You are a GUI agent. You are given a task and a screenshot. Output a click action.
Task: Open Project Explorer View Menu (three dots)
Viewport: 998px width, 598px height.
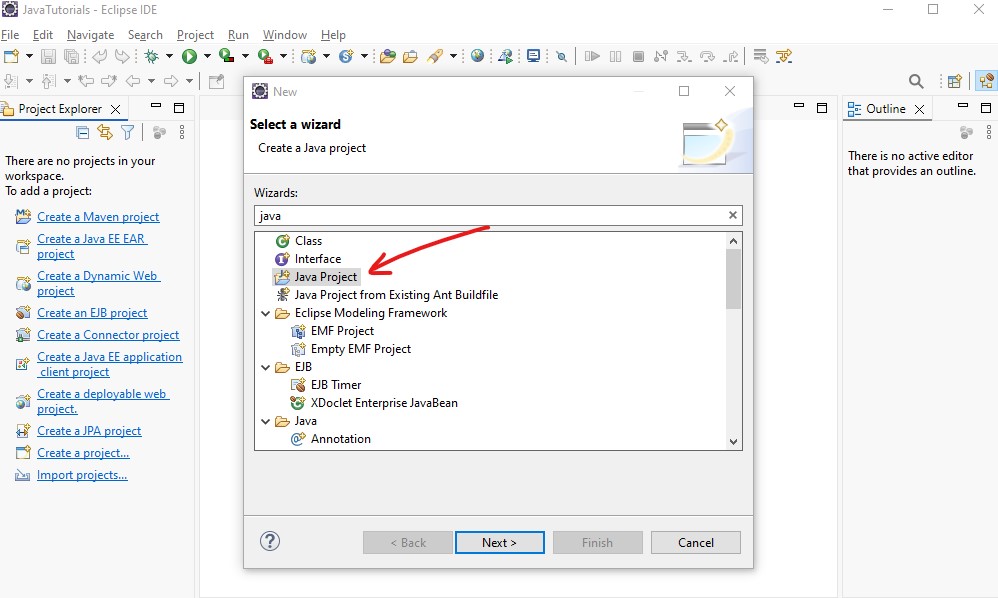[x=182, y=132]
